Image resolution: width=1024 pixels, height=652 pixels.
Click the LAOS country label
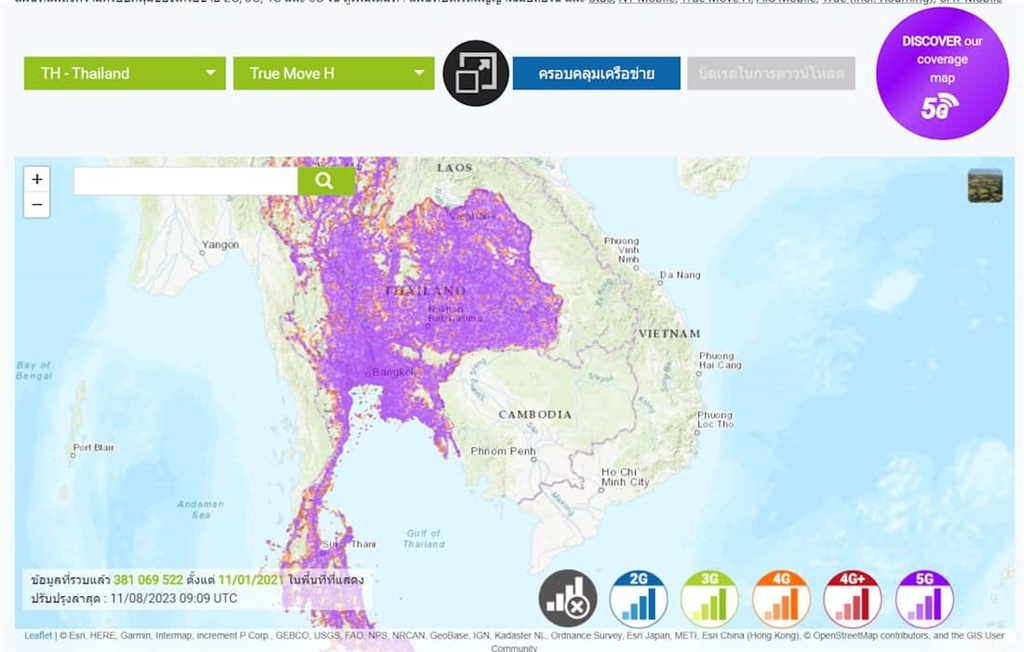coord(455,168)
